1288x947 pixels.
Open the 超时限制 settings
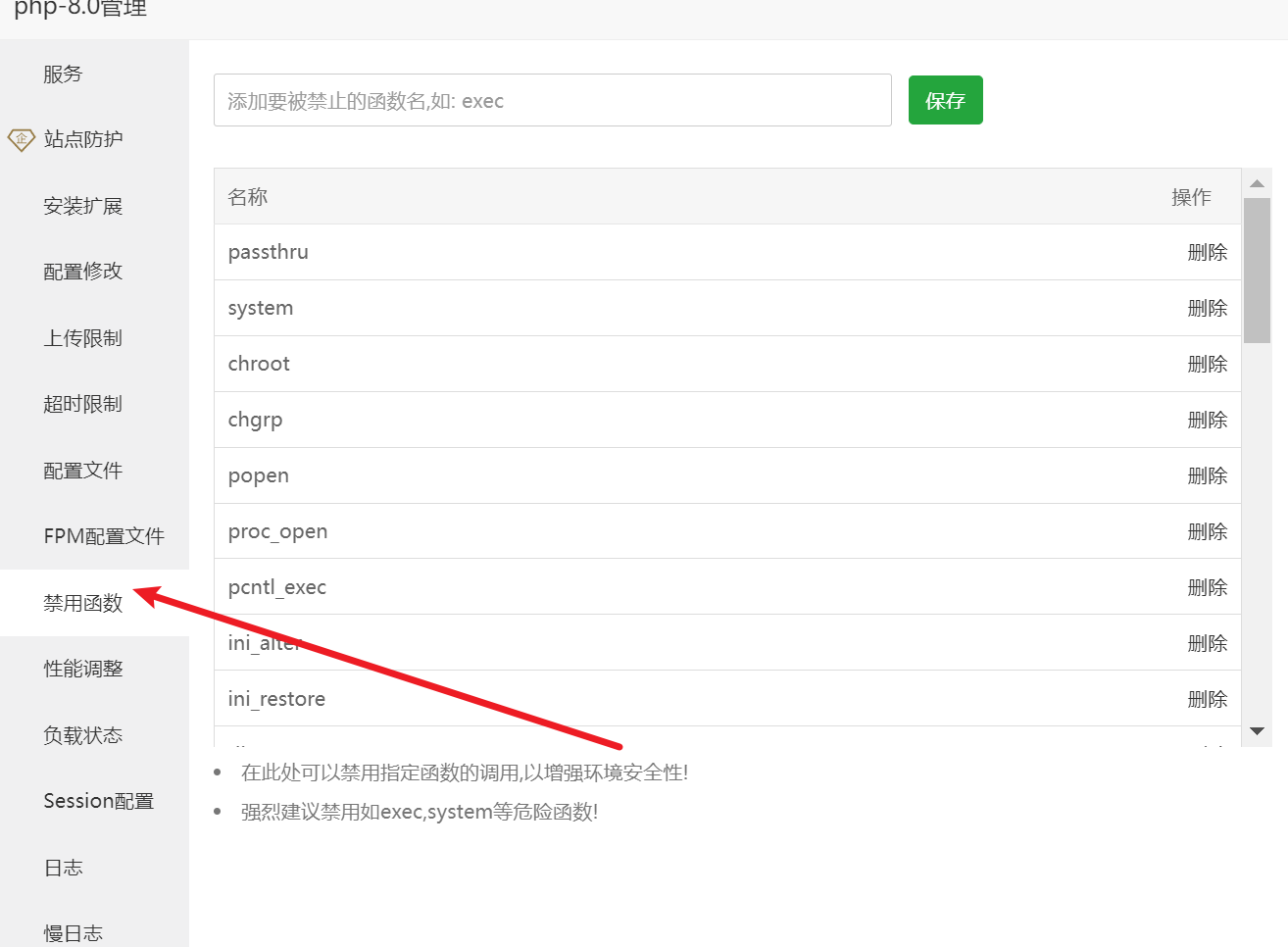click(82, 403)
